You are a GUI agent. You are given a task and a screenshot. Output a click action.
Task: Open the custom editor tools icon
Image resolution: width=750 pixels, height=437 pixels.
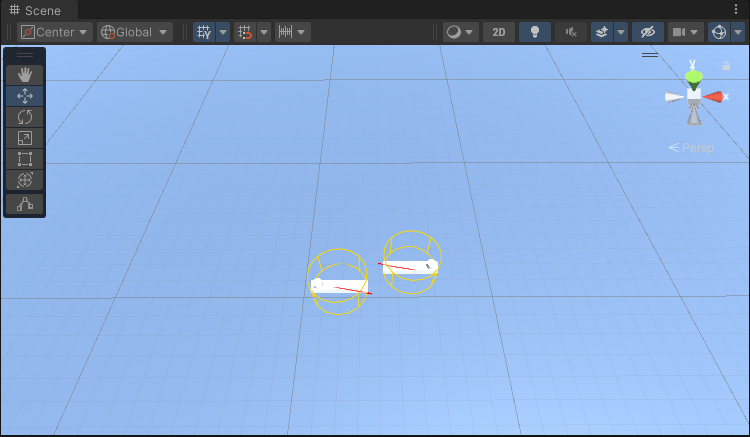[x=24, y=204]
